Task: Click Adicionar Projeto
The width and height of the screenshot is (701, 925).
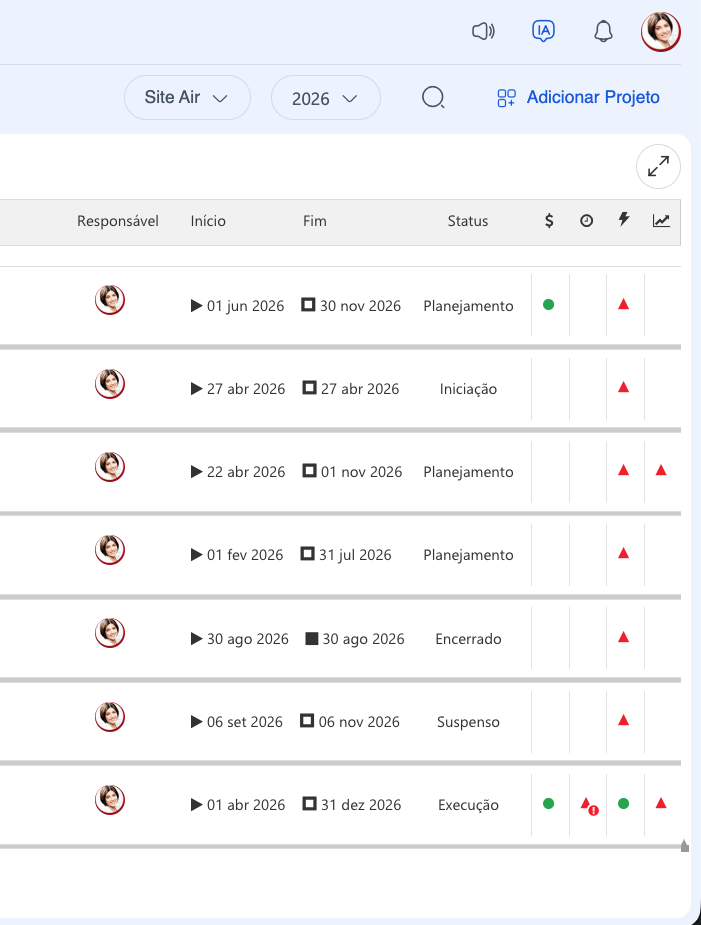Action: [x=578, y=97]
